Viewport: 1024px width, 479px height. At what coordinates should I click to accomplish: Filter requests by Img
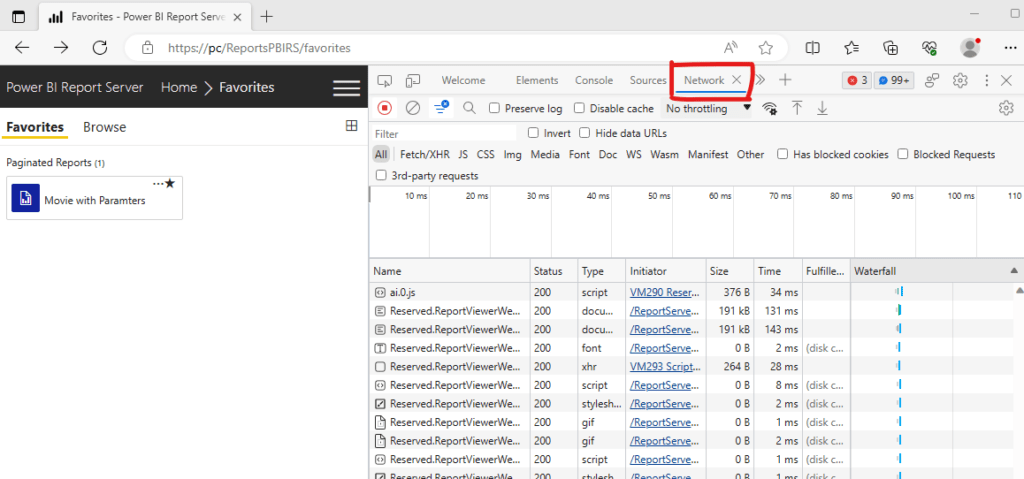tap(513, 154)
